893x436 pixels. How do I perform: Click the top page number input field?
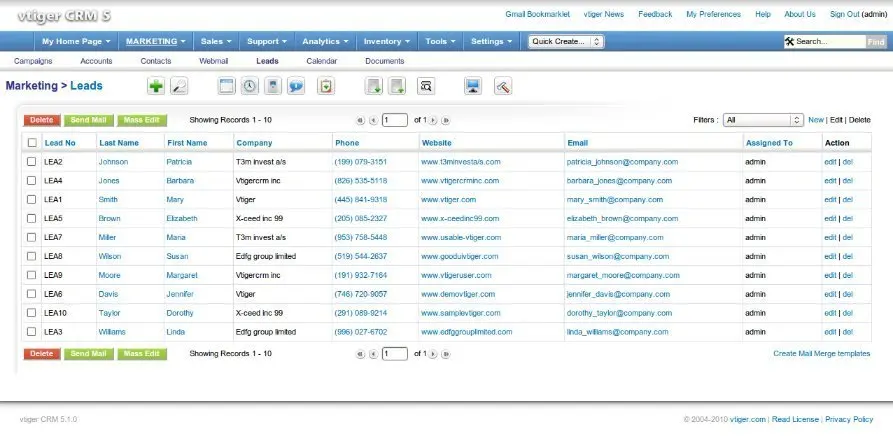pos(395,120)
